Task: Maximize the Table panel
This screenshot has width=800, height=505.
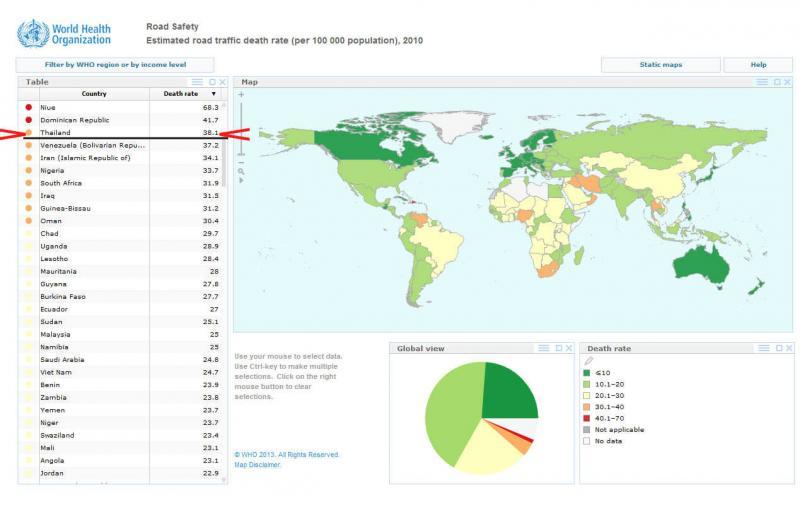Action: (x=212, y=82)
